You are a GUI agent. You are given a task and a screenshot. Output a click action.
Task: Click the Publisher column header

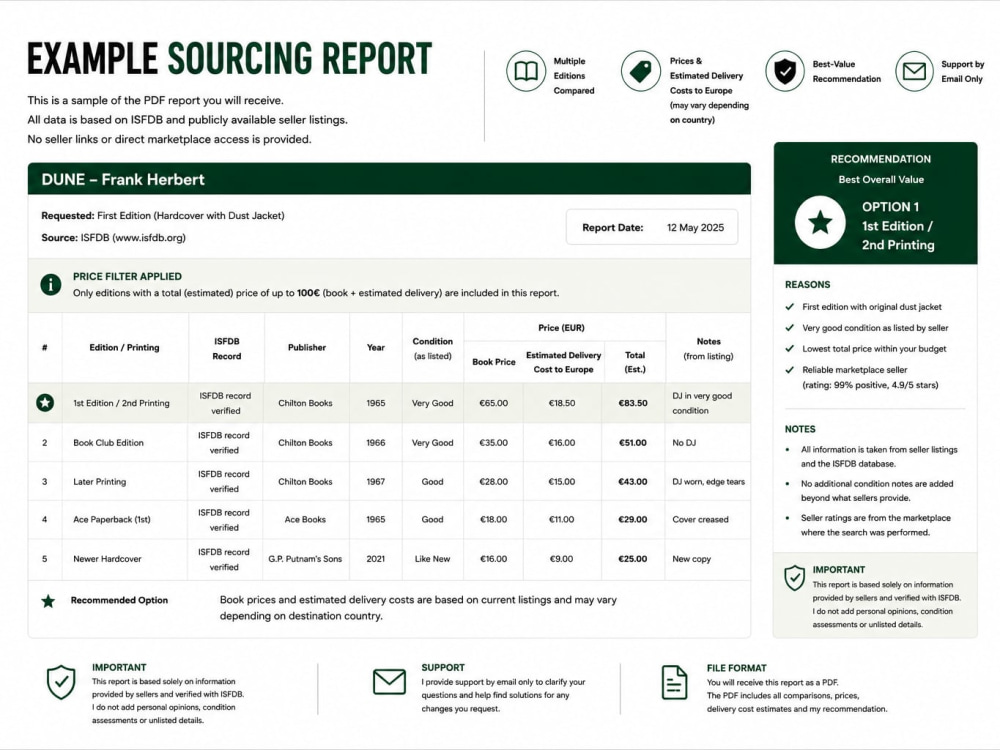(307, 348)
